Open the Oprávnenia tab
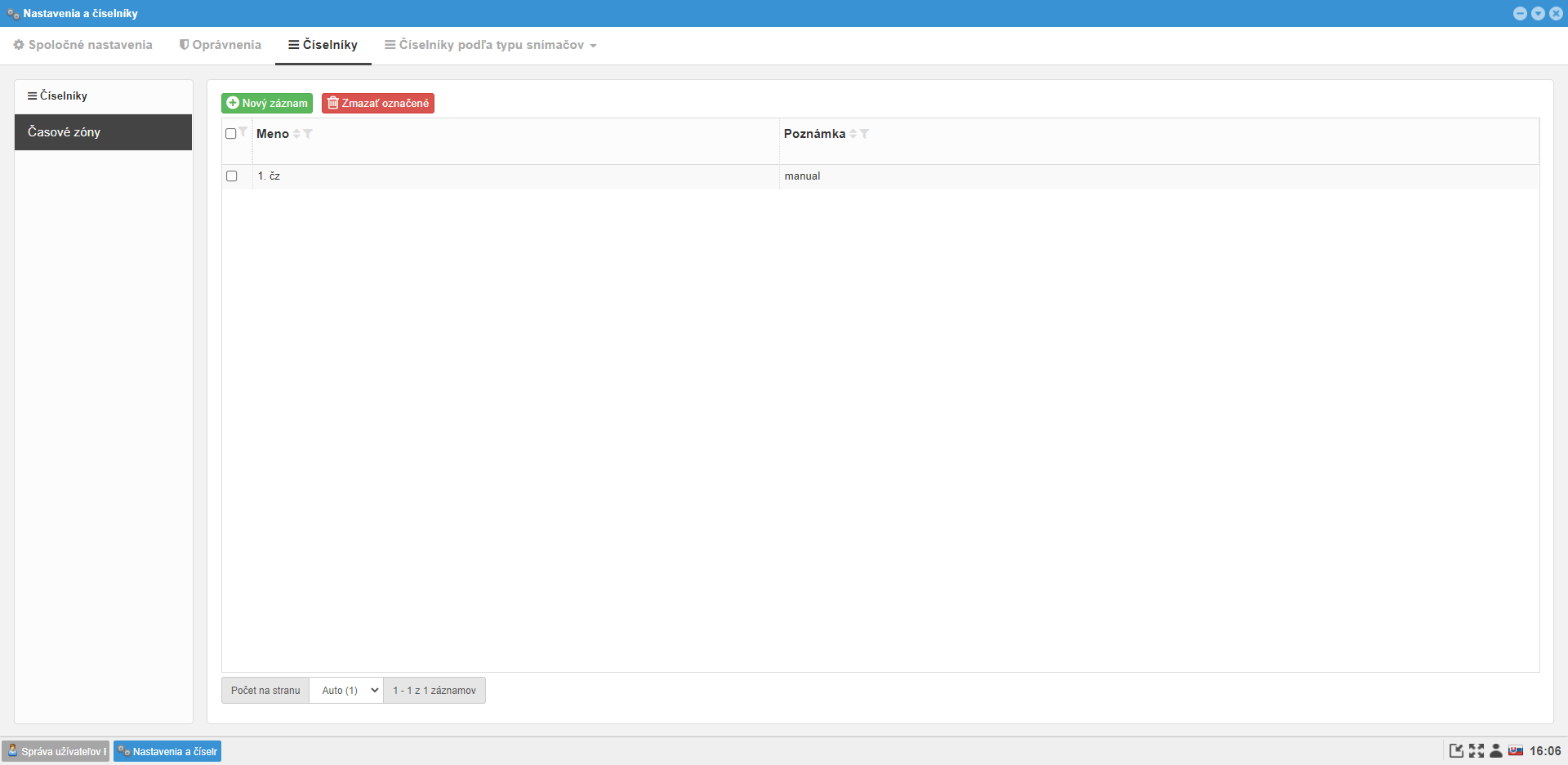The width and height of the screenshot is (1568, 765). pyautogui.click(x=220, y=45)
